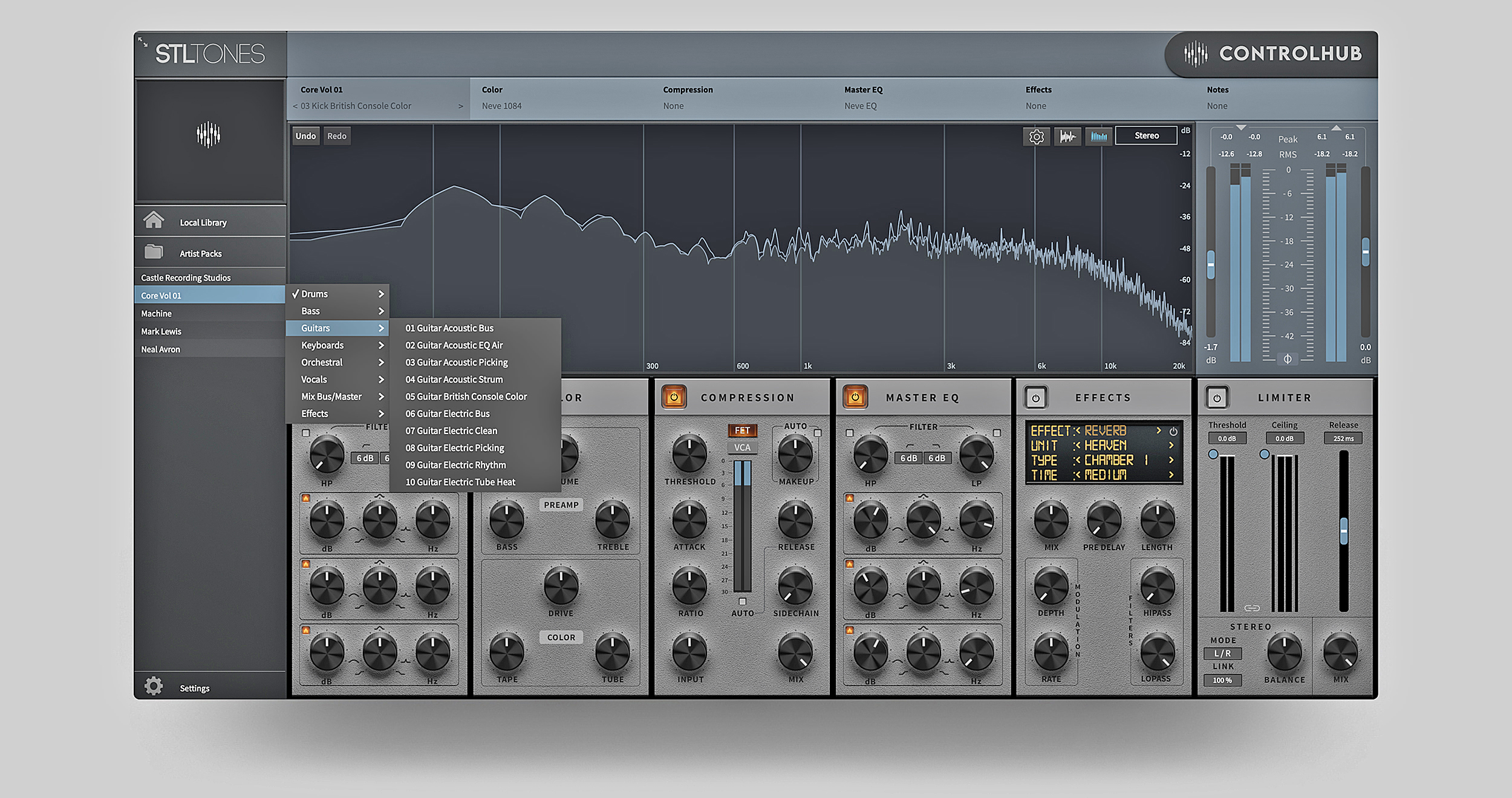Screen dimensions: 1512x798
Task: Click the input meter downward triangle marker
Action: pos(1241,128)
